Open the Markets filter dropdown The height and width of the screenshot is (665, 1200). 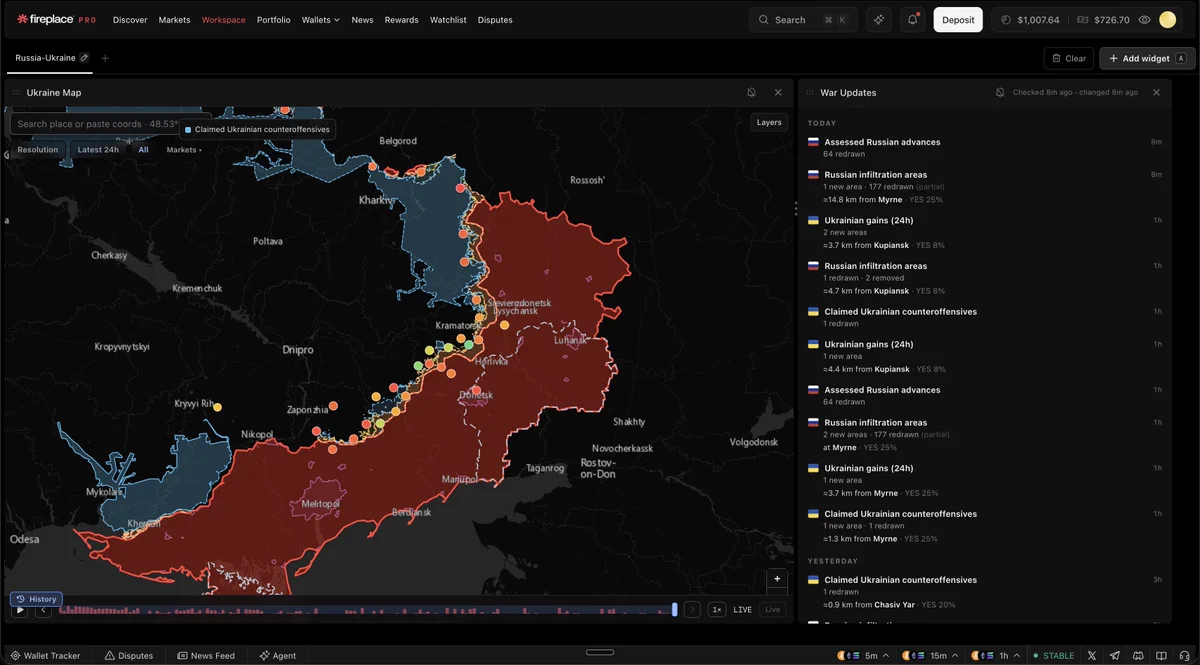(184, 150)
